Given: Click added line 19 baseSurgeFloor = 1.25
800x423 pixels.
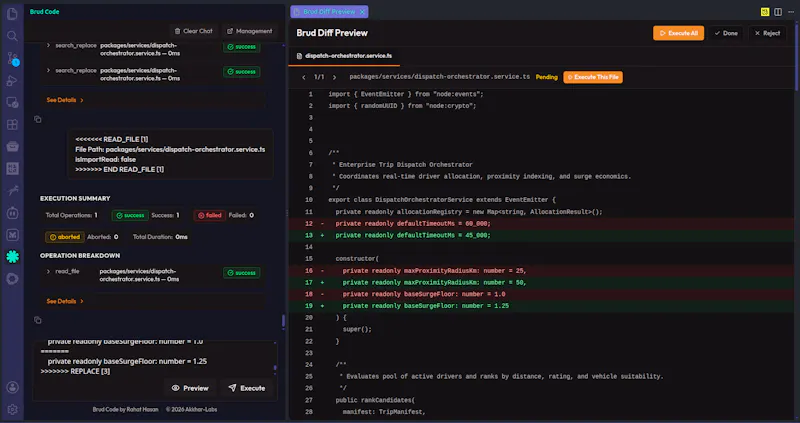Looking at the screenshot, I should (541, 306).
